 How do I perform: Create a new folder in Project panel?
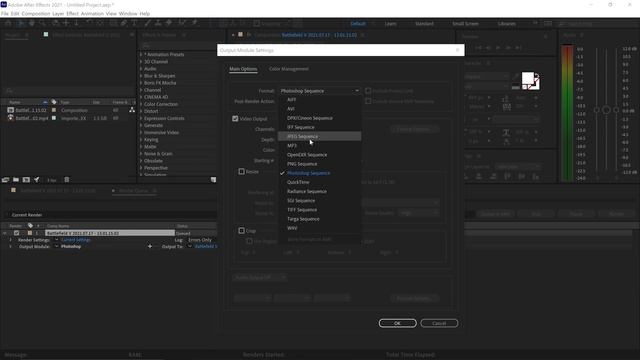(x=16, y=180)
